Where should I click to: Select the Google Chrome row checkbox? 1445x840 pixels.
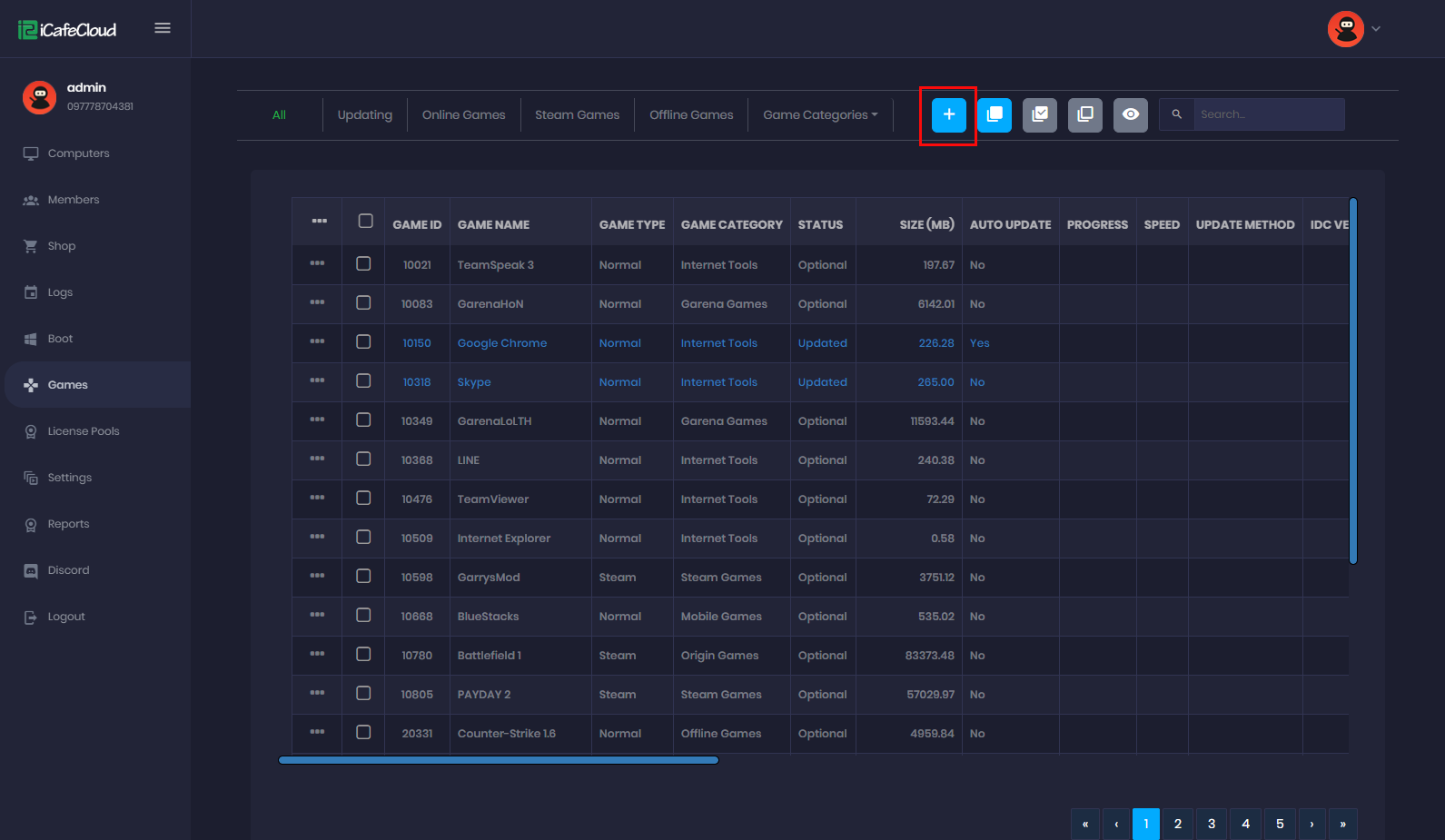[x=363, y=342]
